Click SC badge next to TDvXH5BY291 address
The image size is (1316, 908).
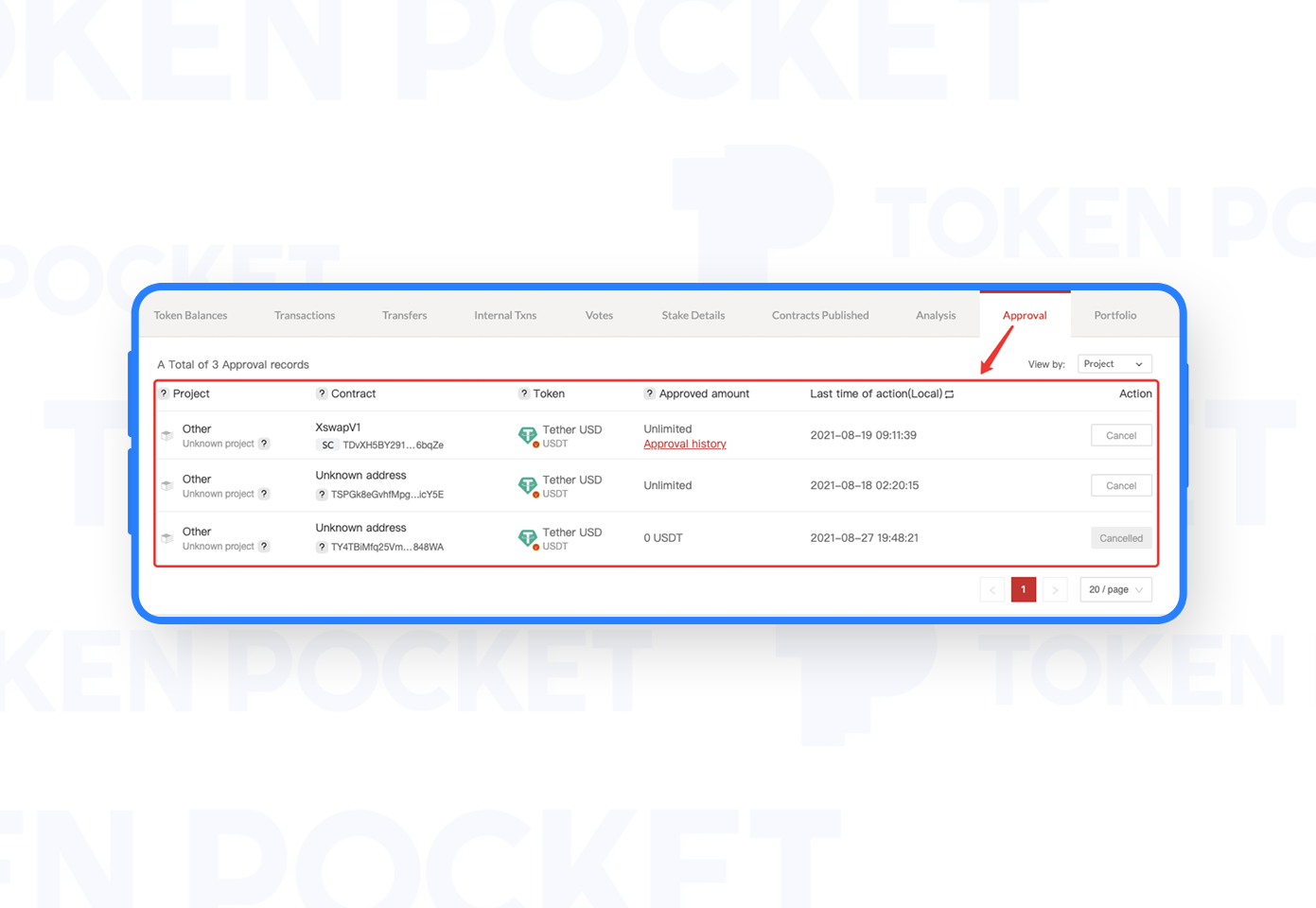pyautogui.click(x=327, y=445)
